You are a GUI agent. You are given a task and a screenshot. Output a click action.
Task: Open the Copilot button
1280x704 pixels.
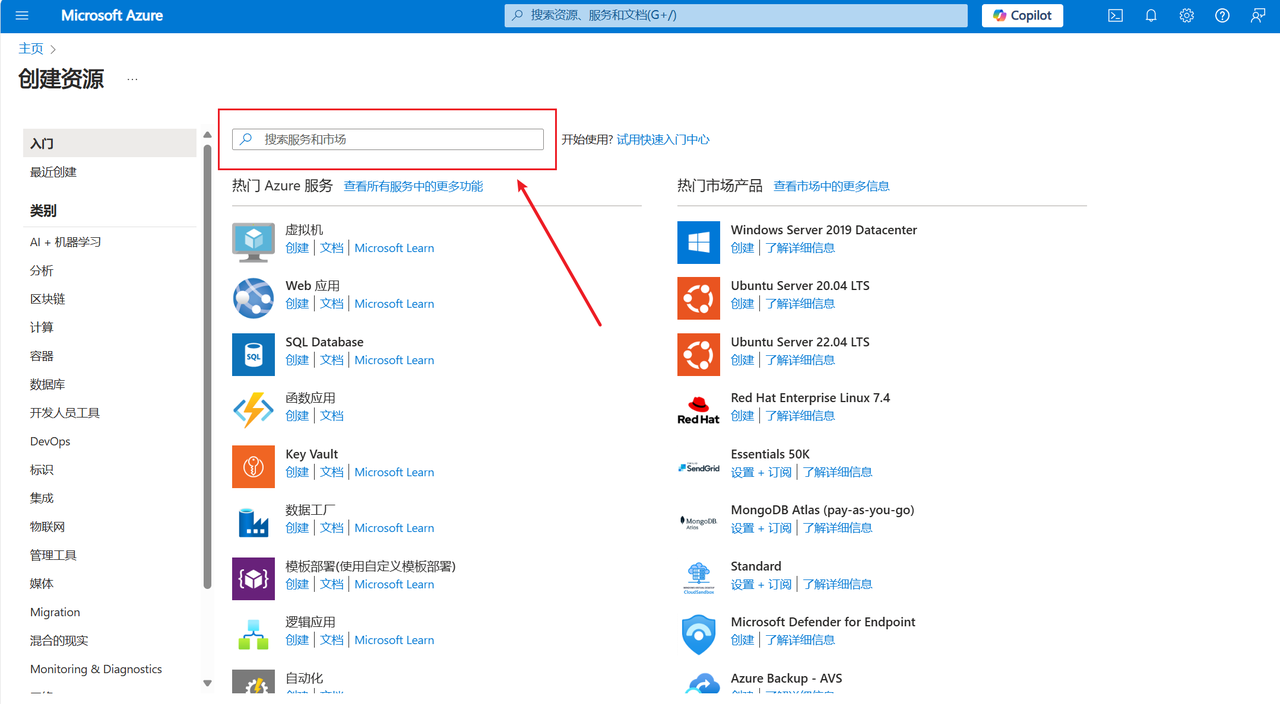1022,16
